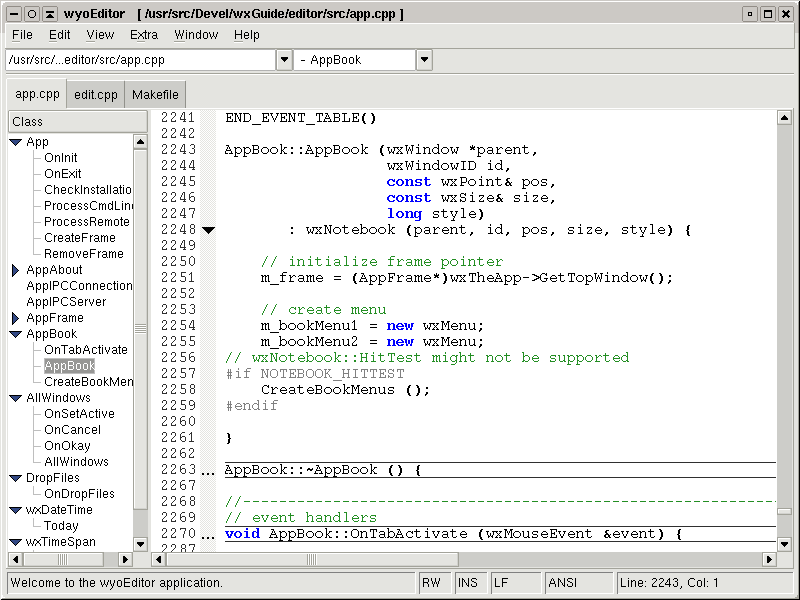Select OnInit in the class tree
Viewport: 800px width, 600px height.
point(61,158)
